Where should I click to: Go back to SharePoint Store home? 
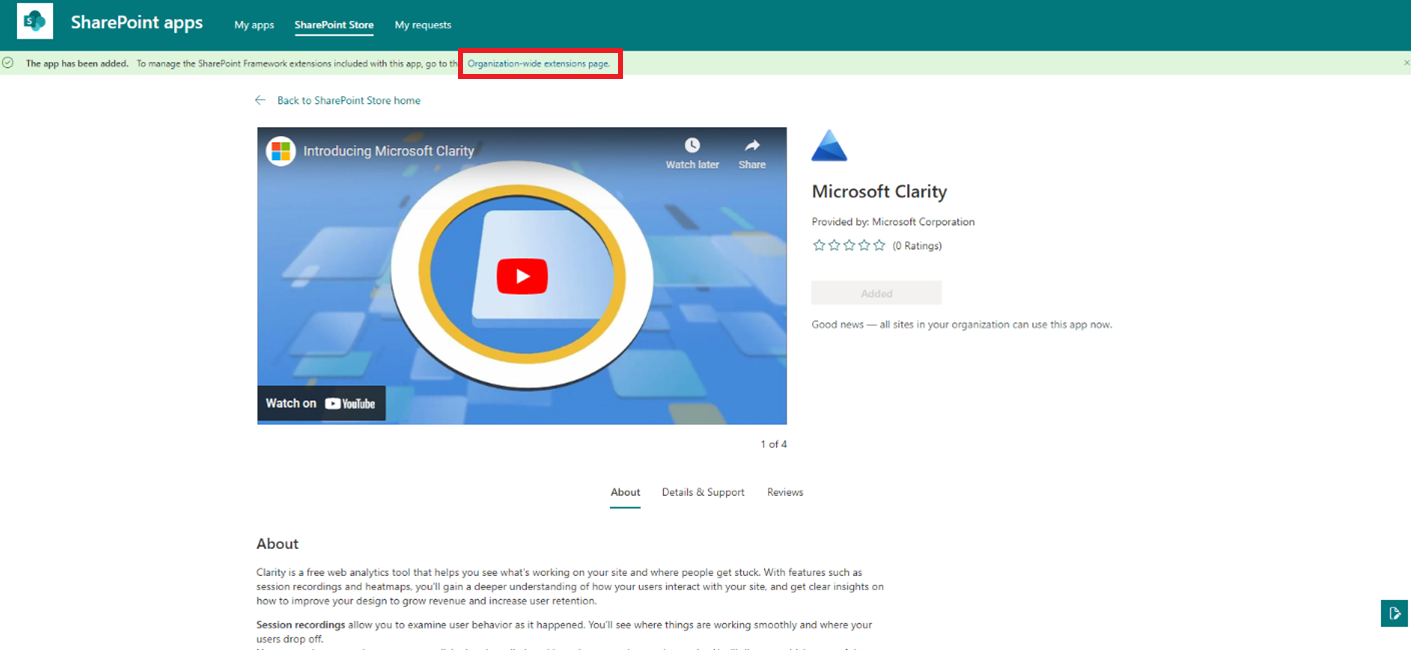point(348,101)
